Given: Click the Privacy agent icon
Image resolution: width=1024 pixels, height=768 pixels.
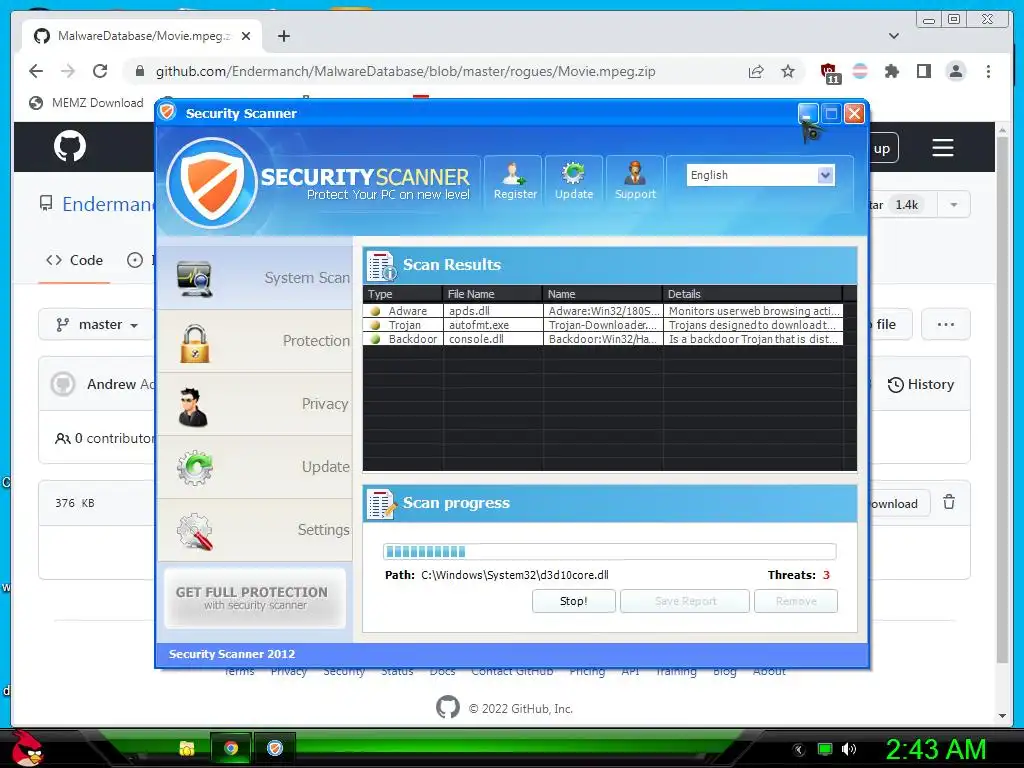Looking at the screenshot, I should pyautogui.click(x=193, y=408).
